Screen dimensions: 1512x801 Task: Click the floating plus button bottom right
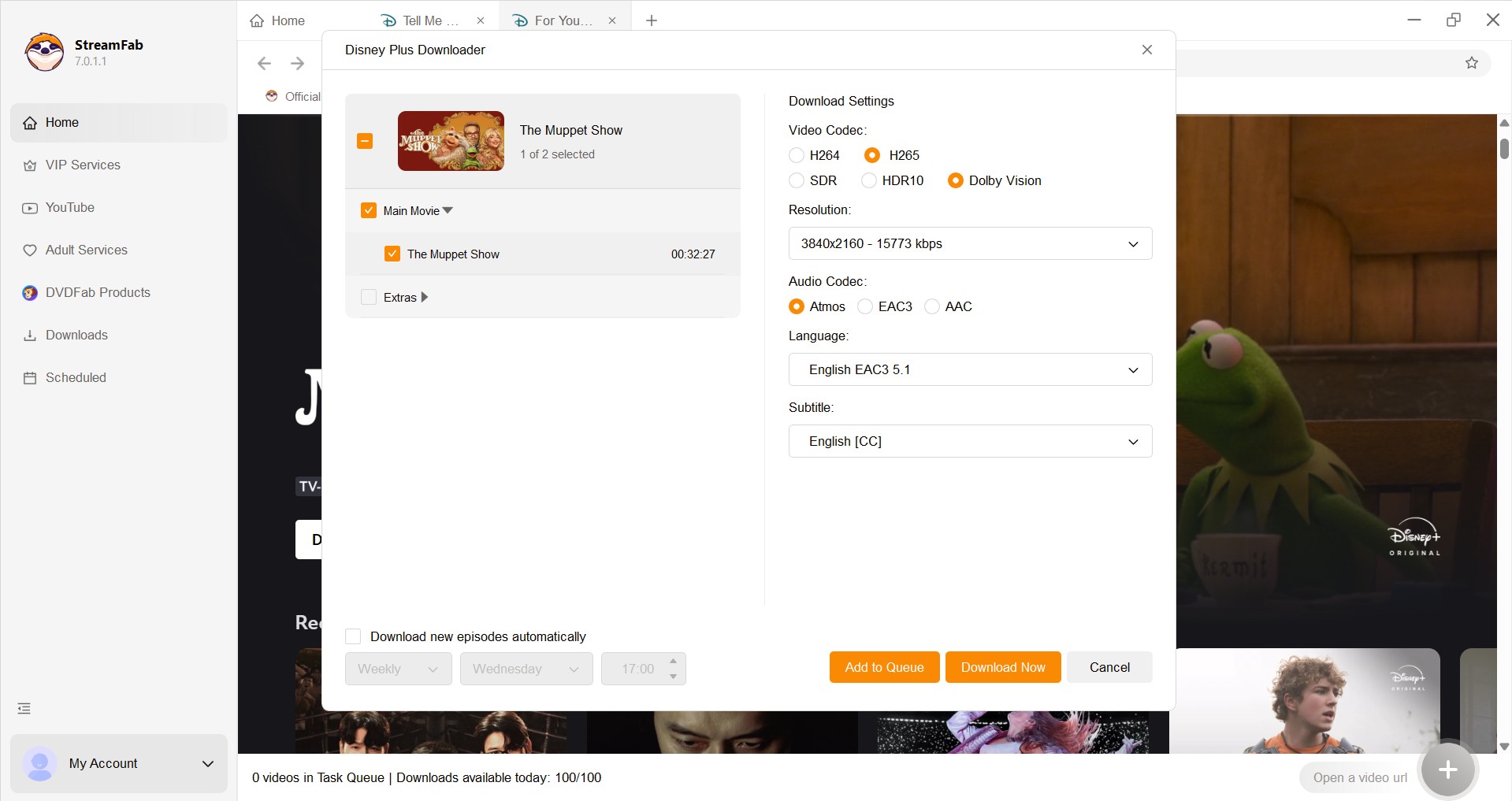pos(1447,769)
